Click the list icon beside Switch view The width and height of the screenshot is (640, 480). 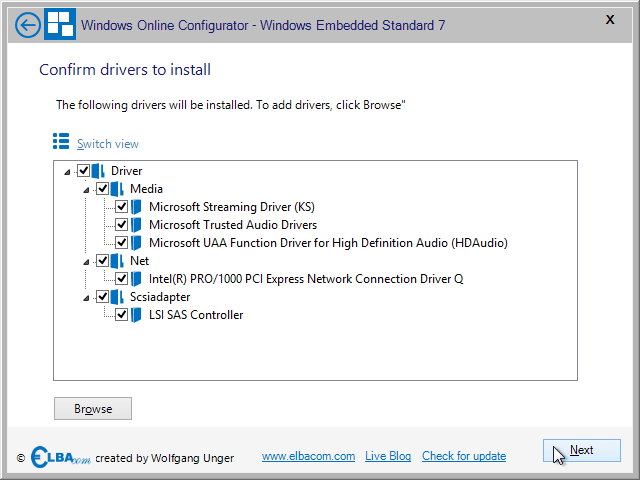[x=61, y=141]
